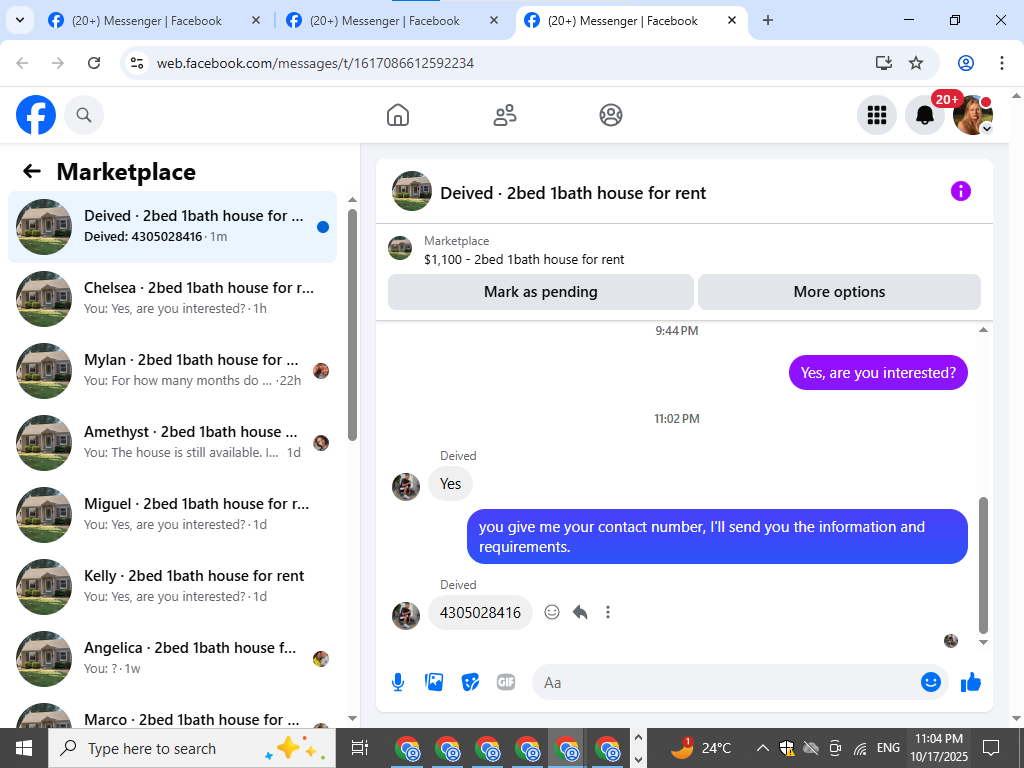Open the Chrome three-dot menu
Viewport: 1024px width, 768px height.
[1002, 63]
